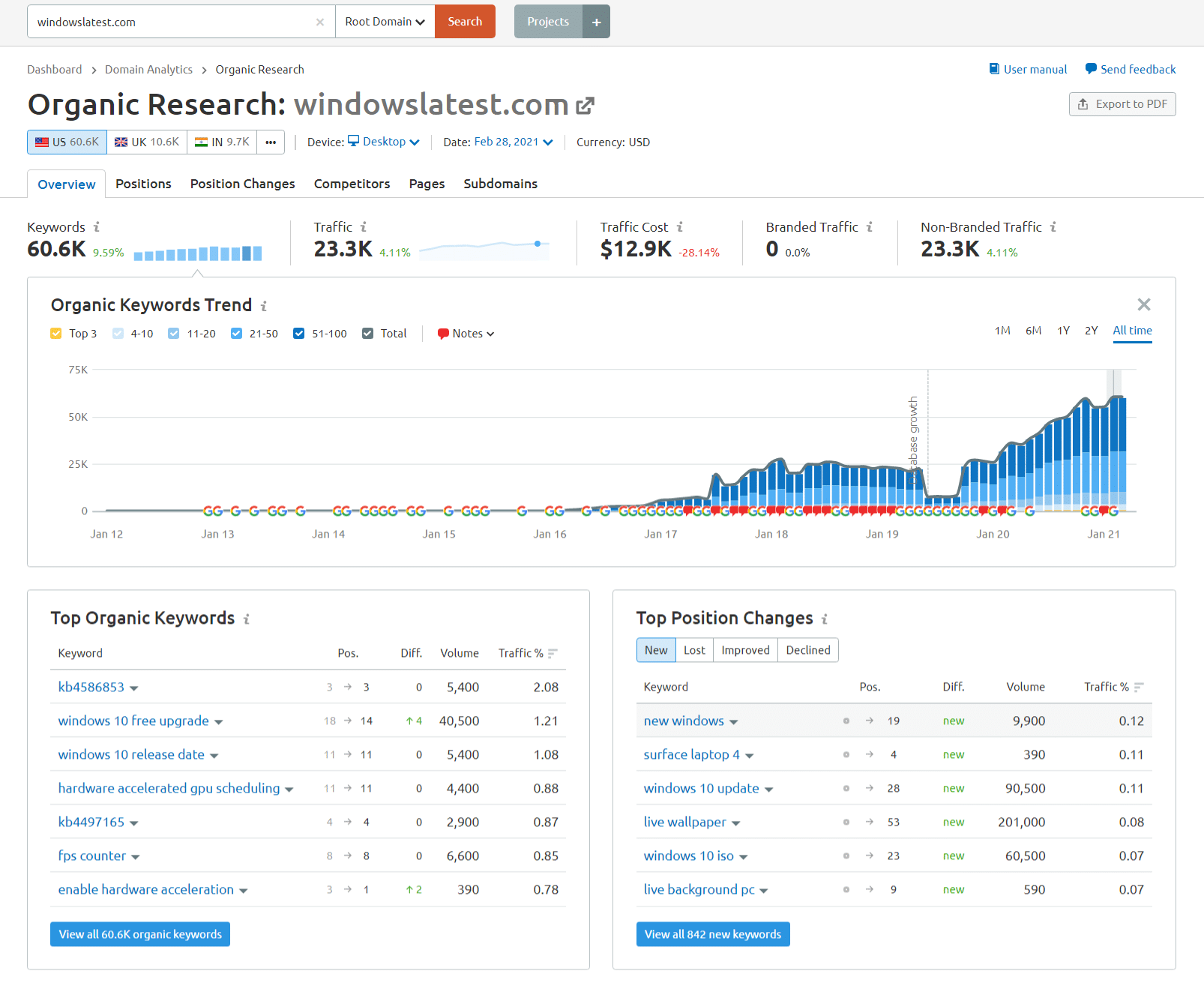Click the Traffic % sort icon in Top Position Changes
Image resolution: width=1204 pixels, height=989 pixels.
tap(1139, 688)
